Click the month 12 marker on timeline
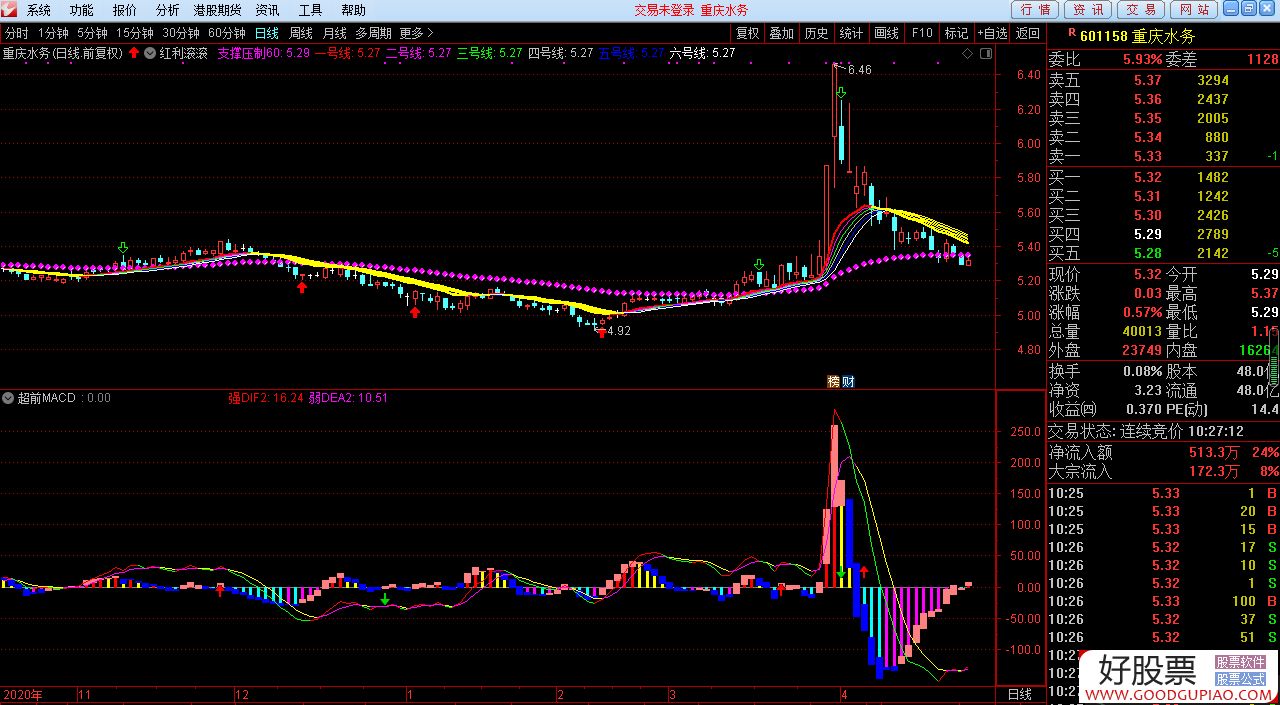 [241, 694]
